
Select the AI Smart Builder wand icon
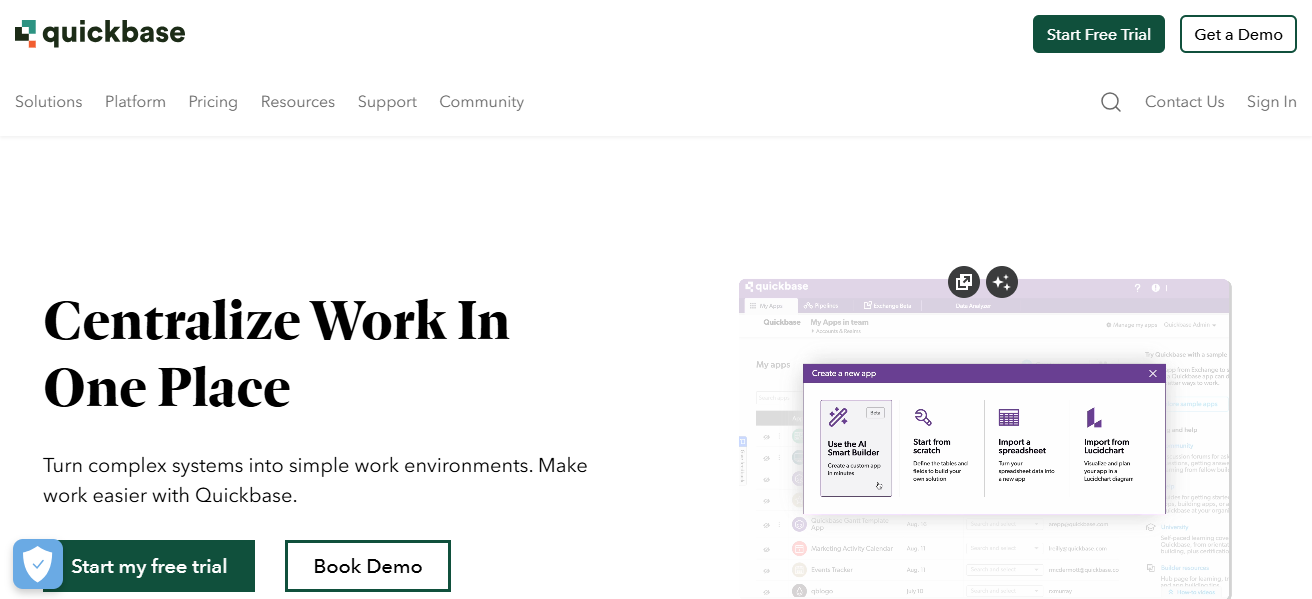pyautogui.click(x=838, y=417)
